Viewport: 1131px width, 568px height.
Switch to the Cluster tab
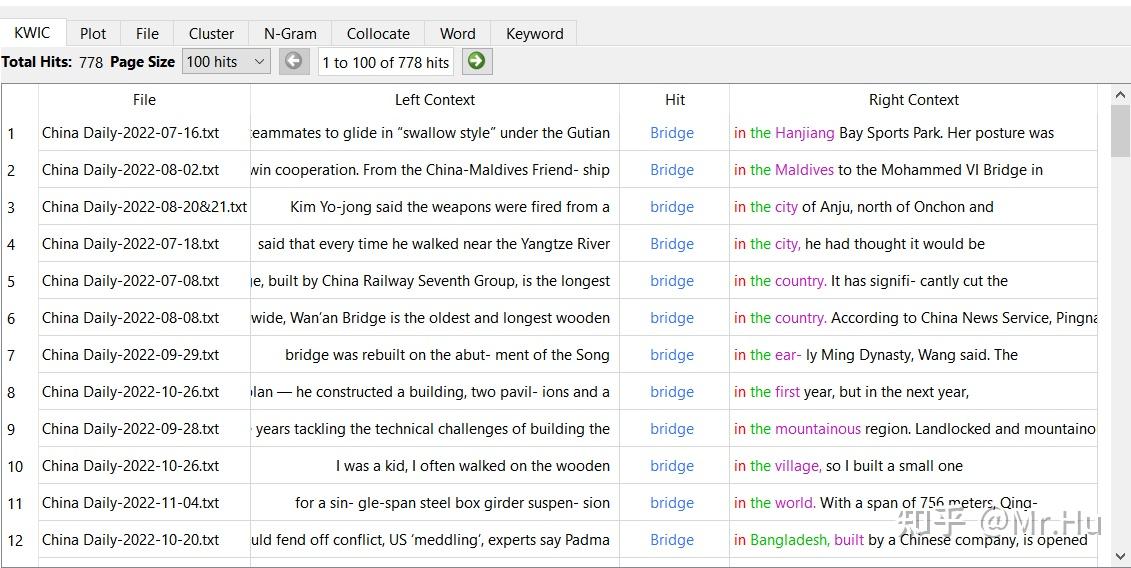pos(211,33)
